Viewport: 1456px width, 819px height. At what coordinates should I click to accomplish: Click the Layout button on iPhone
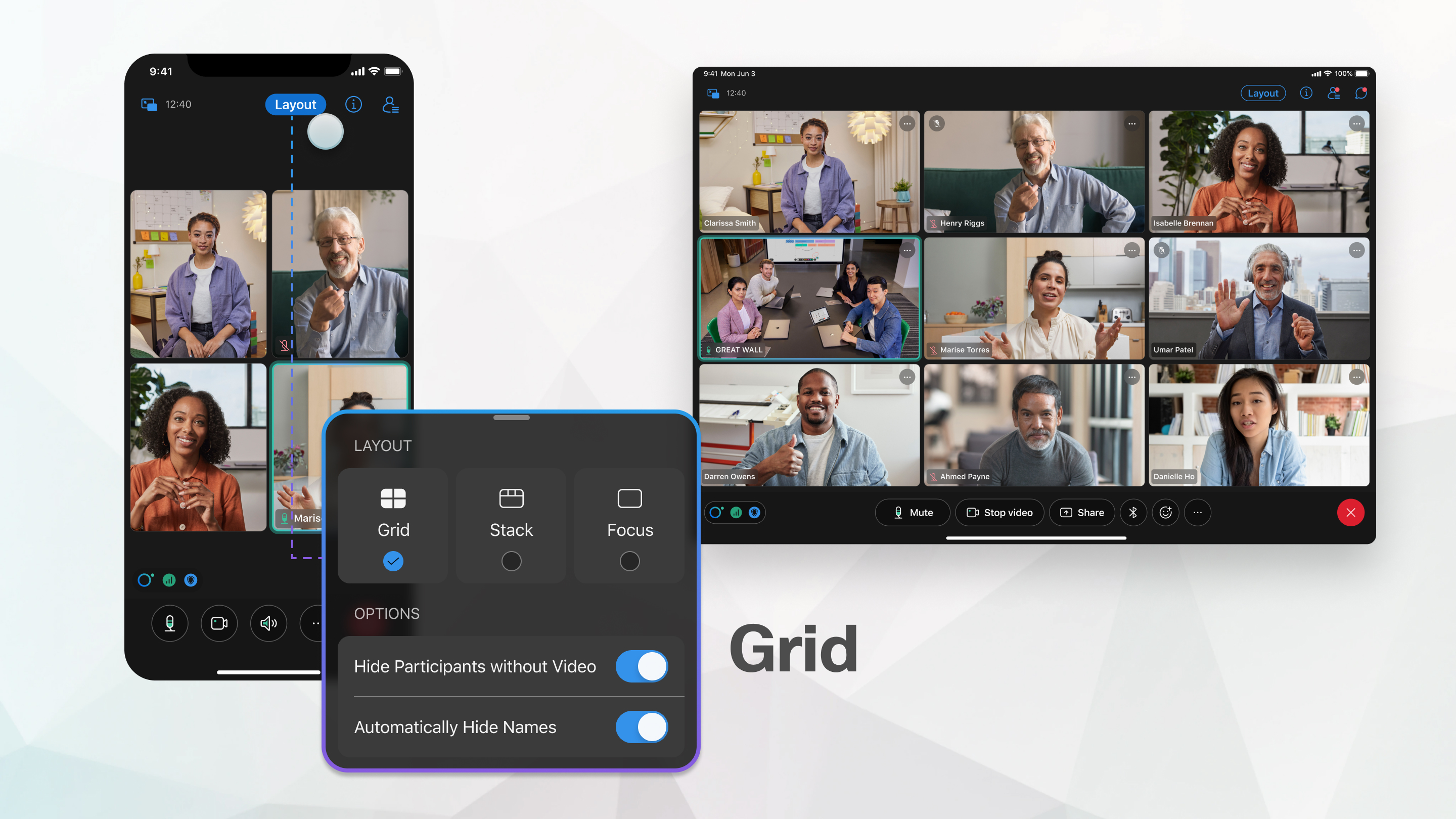tap(294, 104)
